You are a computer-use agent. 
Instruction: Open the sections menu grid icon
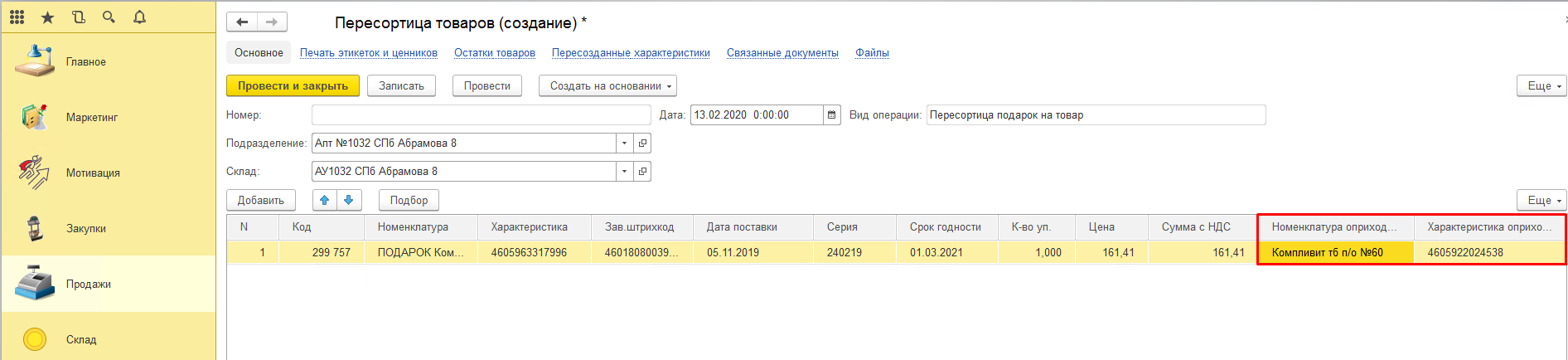coord(17,17)
